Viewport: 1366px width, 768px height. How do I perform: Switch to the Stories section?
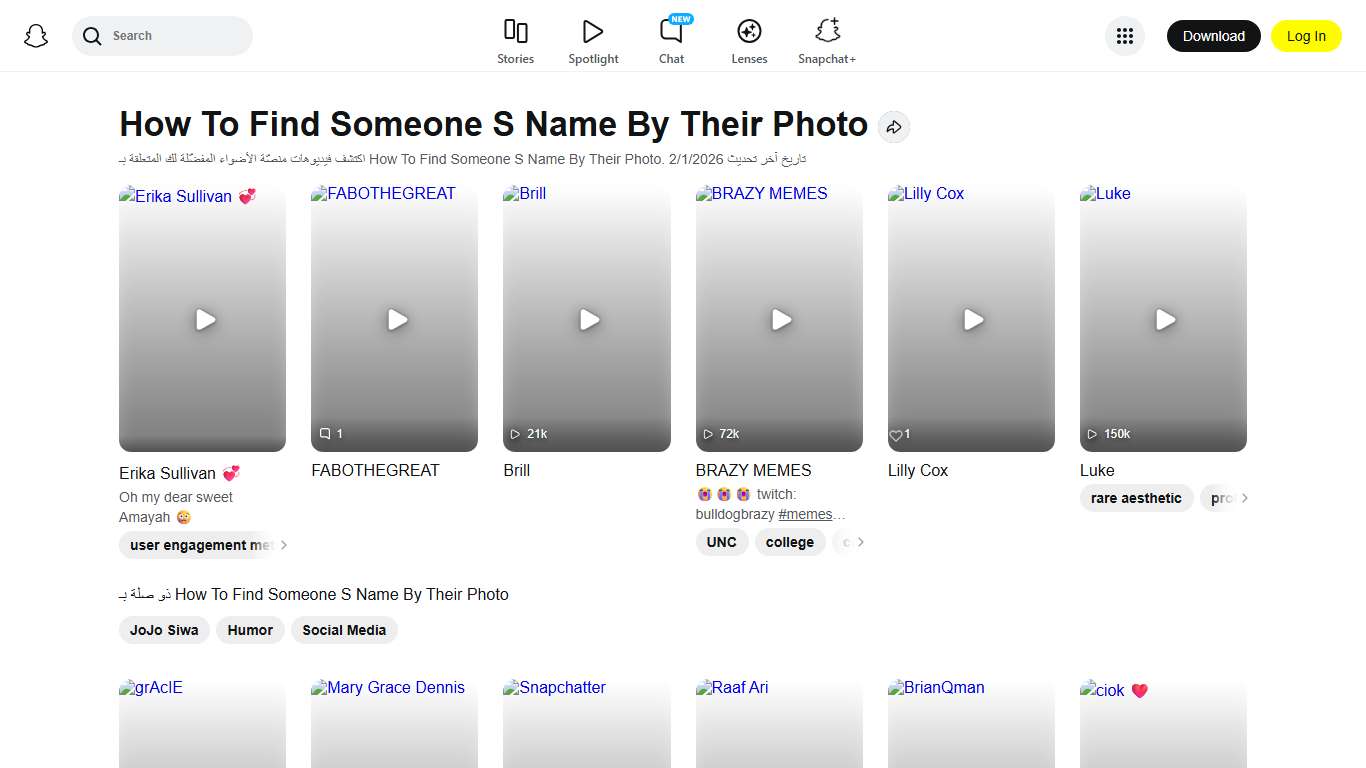(515, 40)
